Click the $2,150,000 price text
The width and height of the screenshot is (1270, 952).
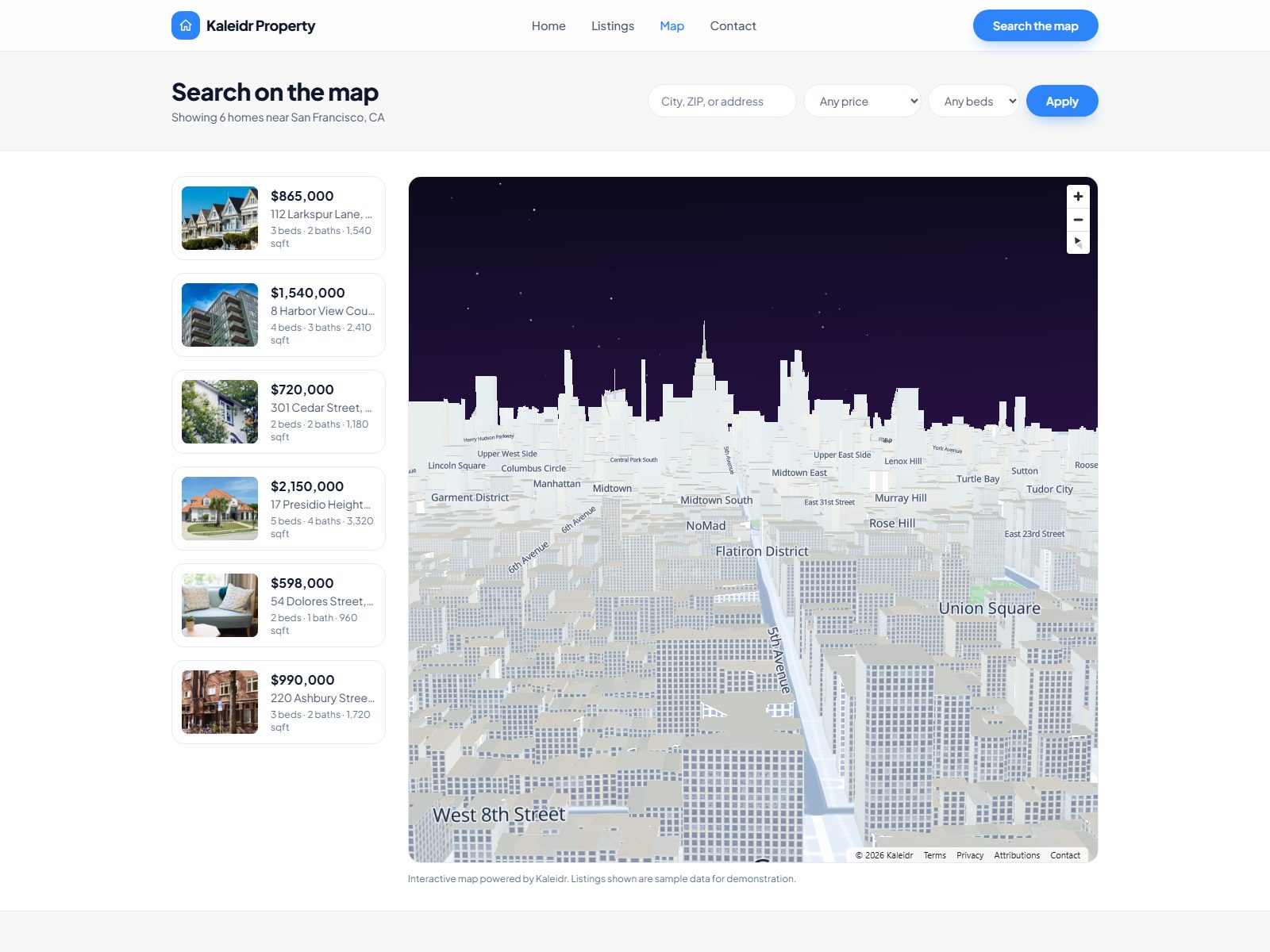pos(307,486)
